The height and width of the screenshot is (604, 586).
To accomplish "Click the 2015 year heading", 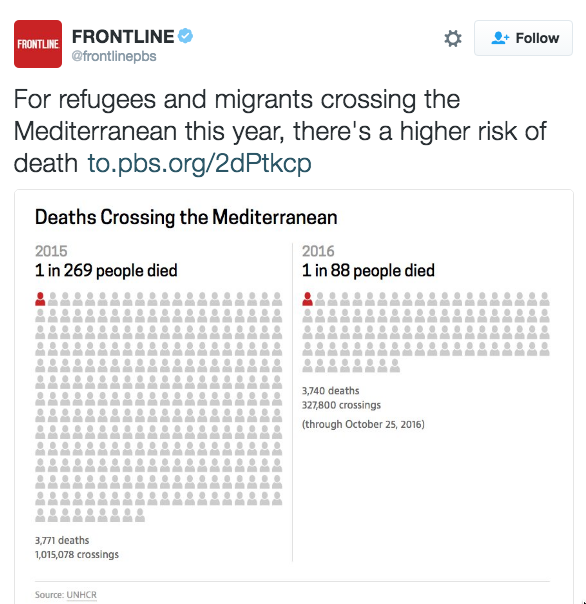I will tap(51, 251).
